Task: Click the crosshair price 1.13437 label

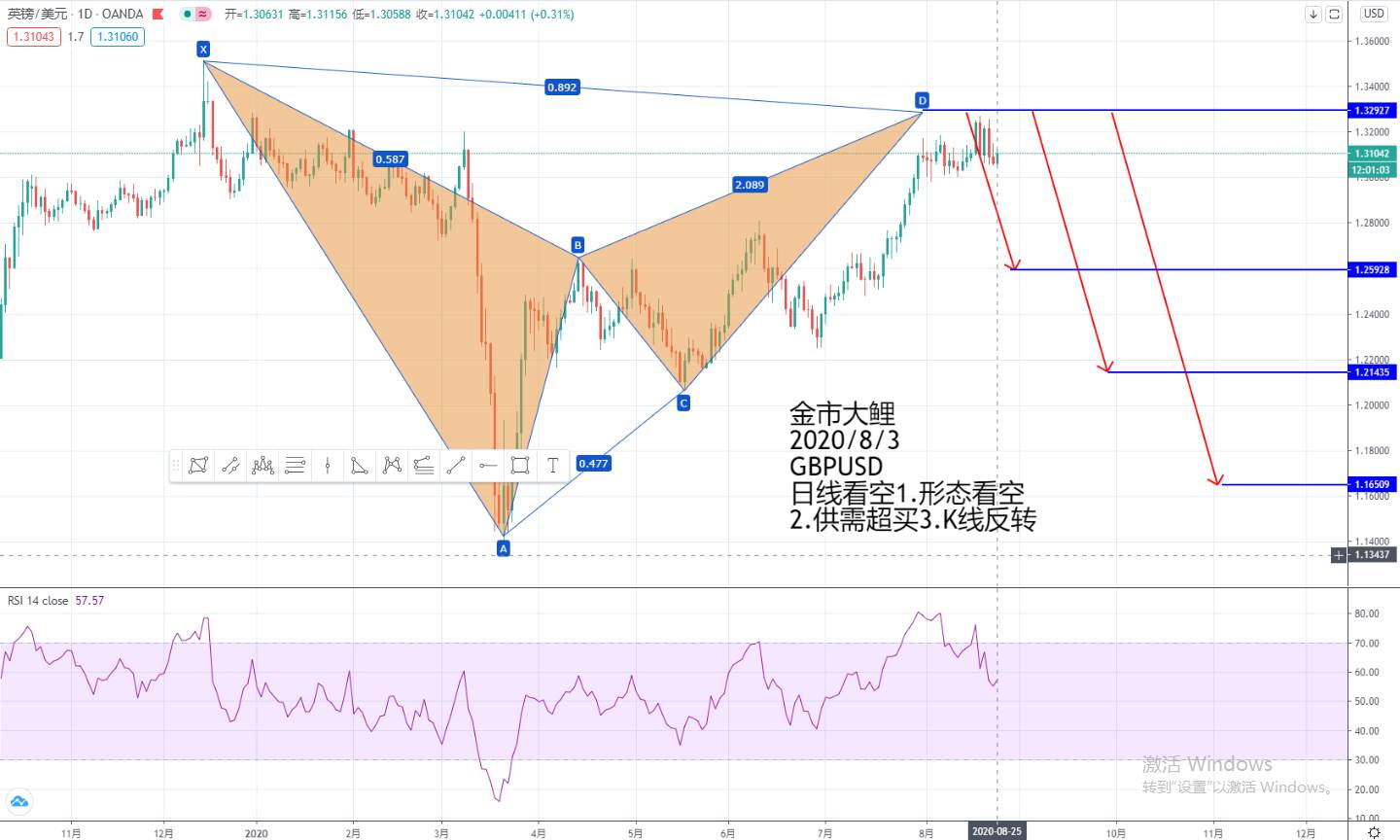Action: pos(1372,555)
